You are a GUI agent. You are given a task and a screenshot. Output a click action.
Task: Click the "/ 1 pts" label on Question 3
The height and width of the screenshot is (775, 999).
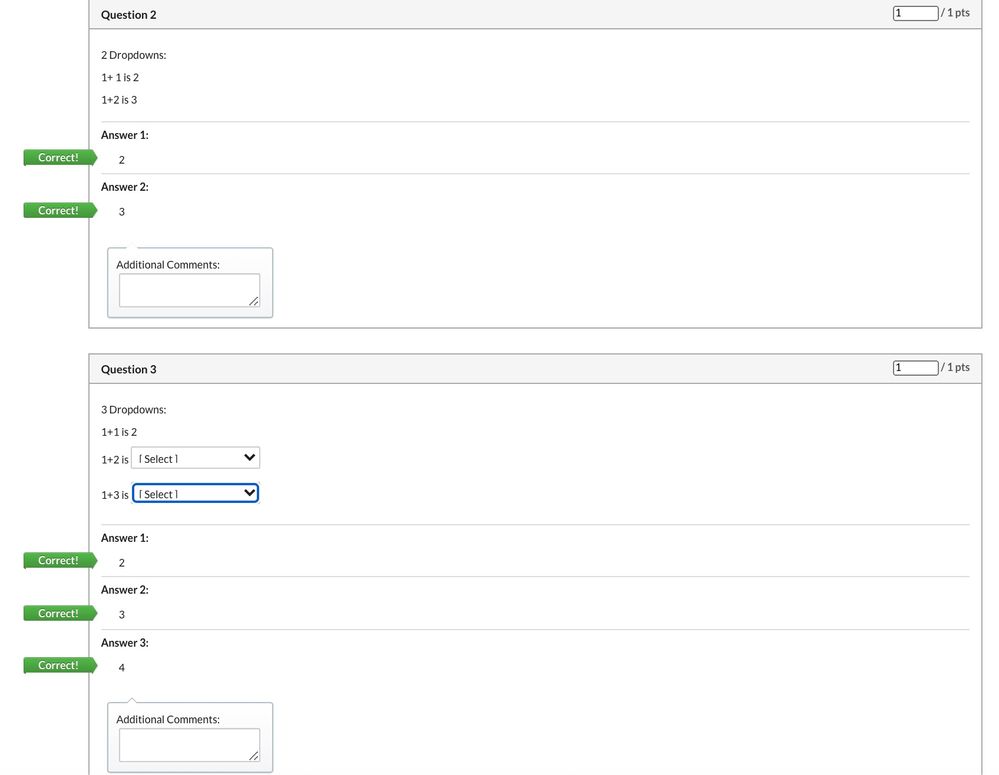pyautogui.click(x=956, y=368)
